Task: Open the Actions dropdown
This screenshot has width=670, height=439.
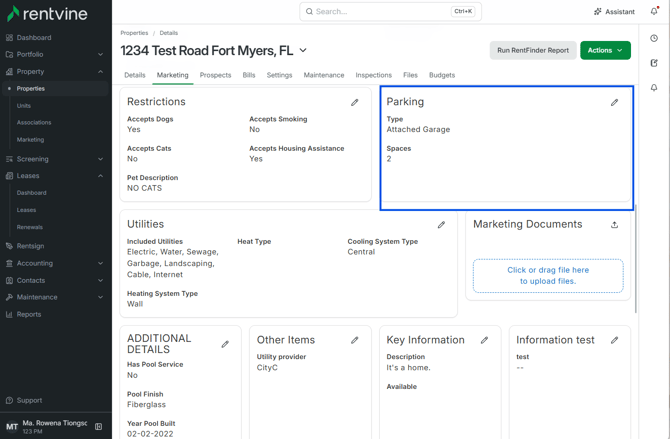Action: click(x=605, y=50)
